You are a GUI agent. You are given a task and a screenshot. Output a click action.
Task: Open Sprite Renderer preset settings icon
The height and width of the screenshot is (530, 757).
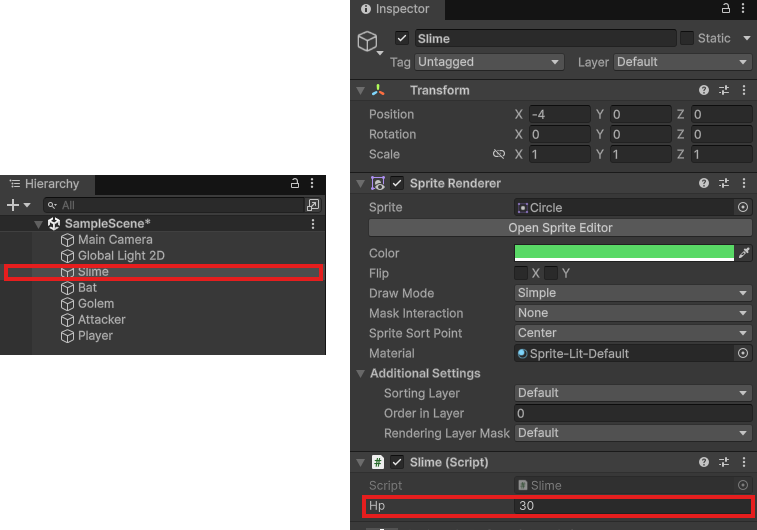click(x=724, y=183)
